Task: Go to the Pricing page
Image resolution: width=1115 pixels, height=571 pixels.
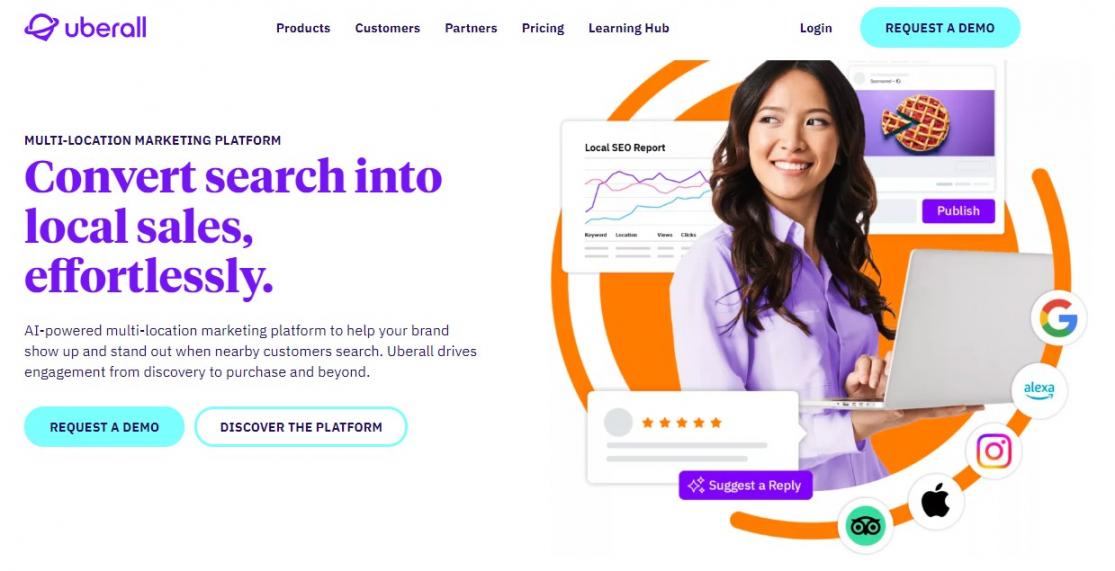Action: [543, 28]
